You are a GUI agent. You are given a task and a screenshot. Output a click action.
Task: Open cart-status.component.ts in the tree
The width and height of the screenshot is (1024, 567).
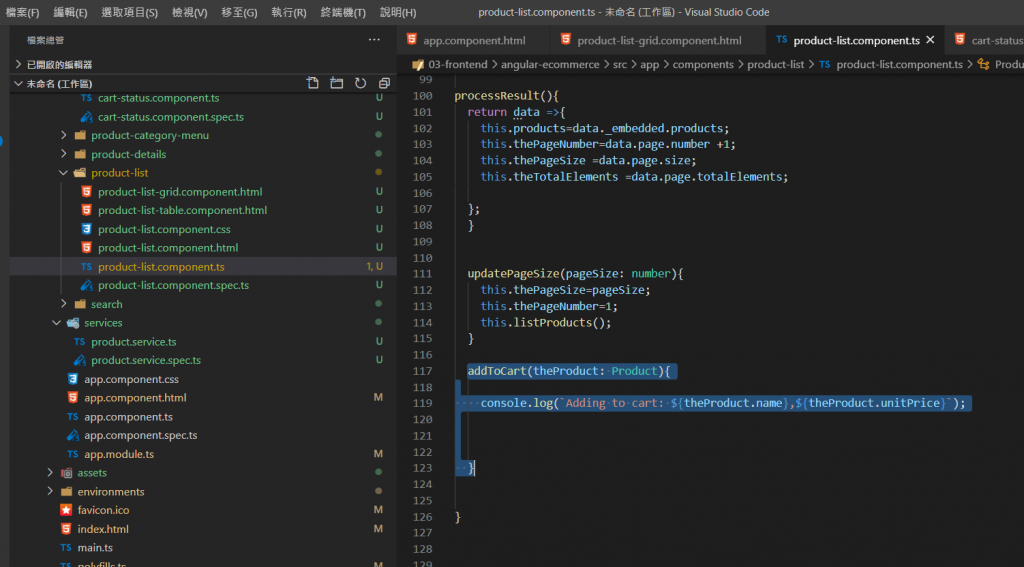click(158, 98)
